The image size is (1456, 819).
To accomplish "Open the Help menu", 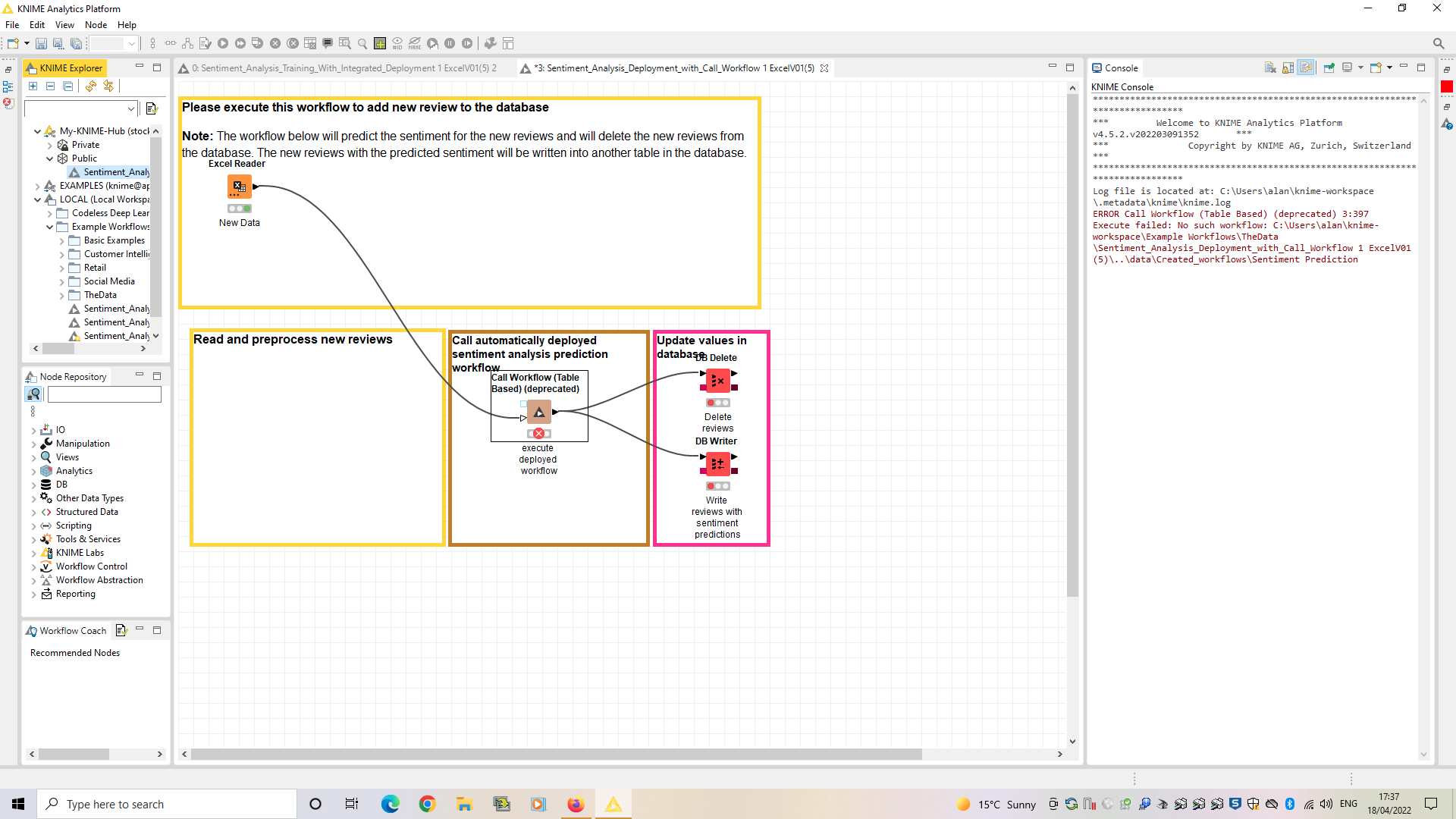I will click(127, 24).
